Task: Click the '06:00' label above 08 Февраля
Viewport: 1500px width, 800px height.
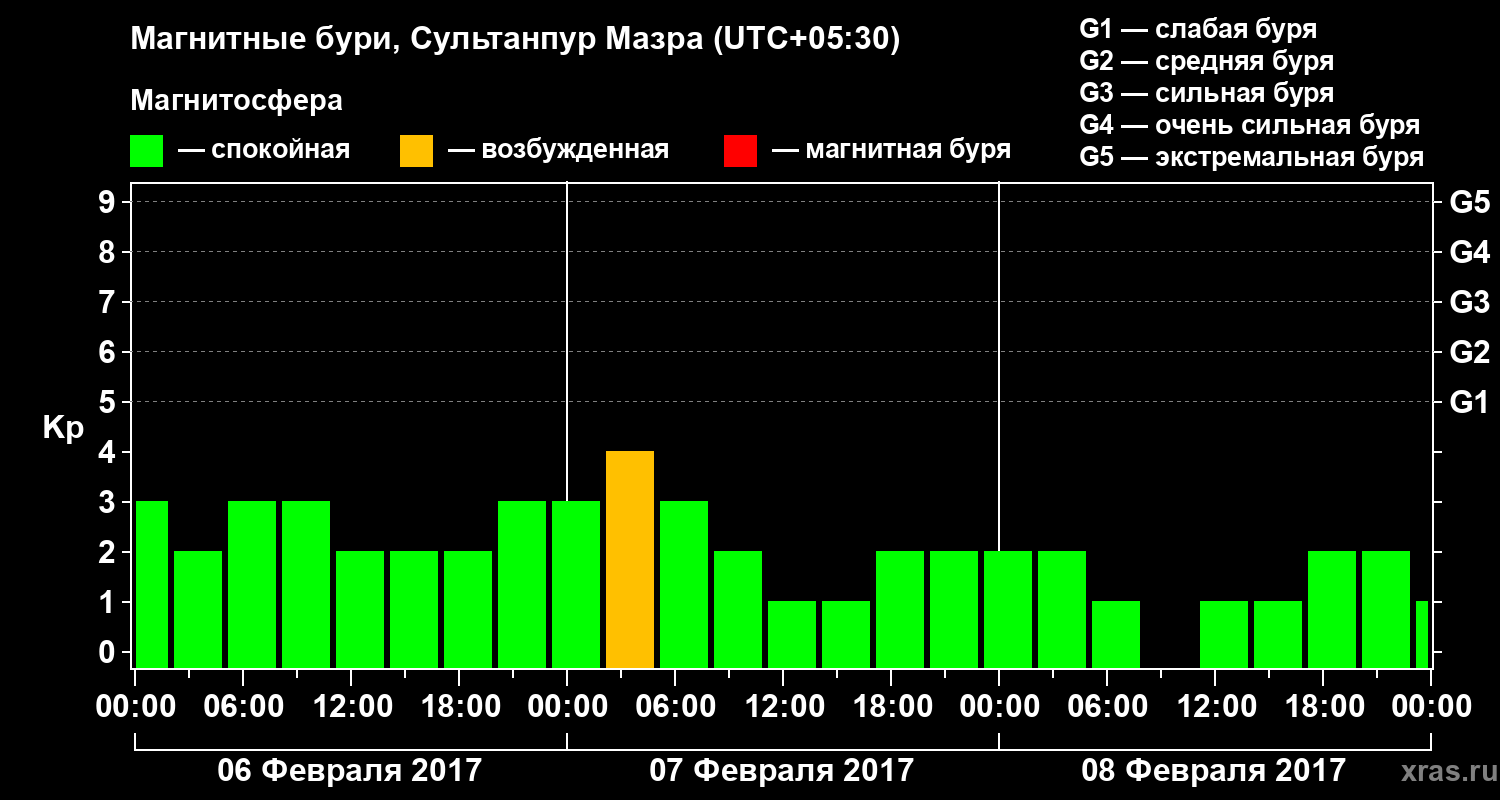Action: click(x=1107, y=706)
